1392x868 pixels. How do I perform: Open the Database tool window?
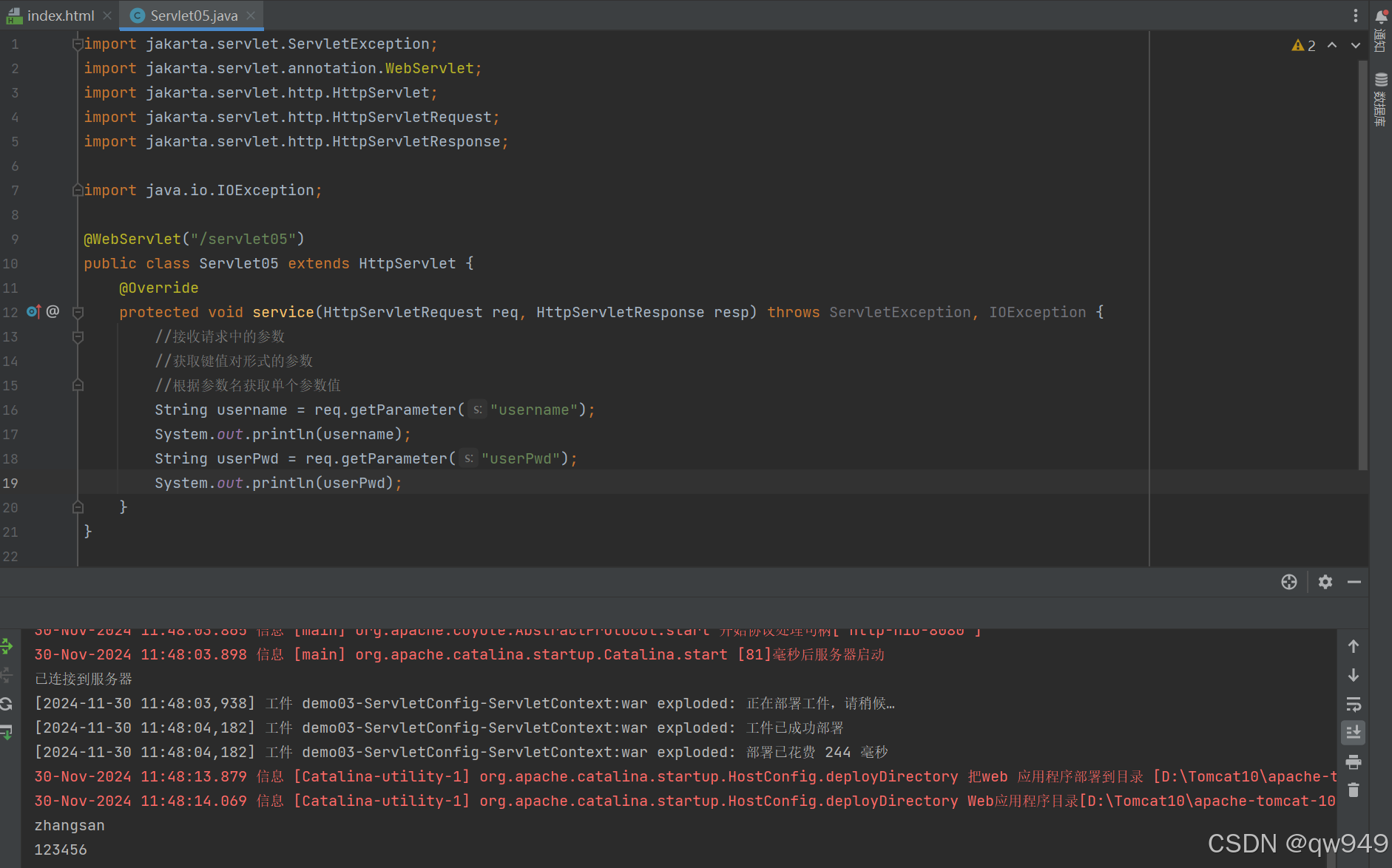[x=1380, y=100]
